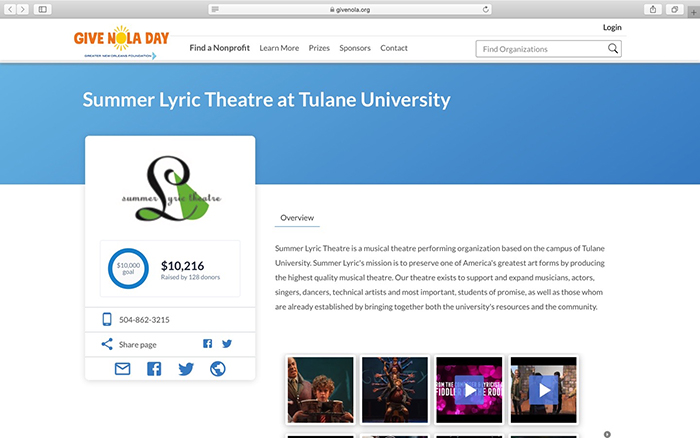700x438 pixels.
Task: Select the phone icon beside 504-862-3215
Action: 107,319
